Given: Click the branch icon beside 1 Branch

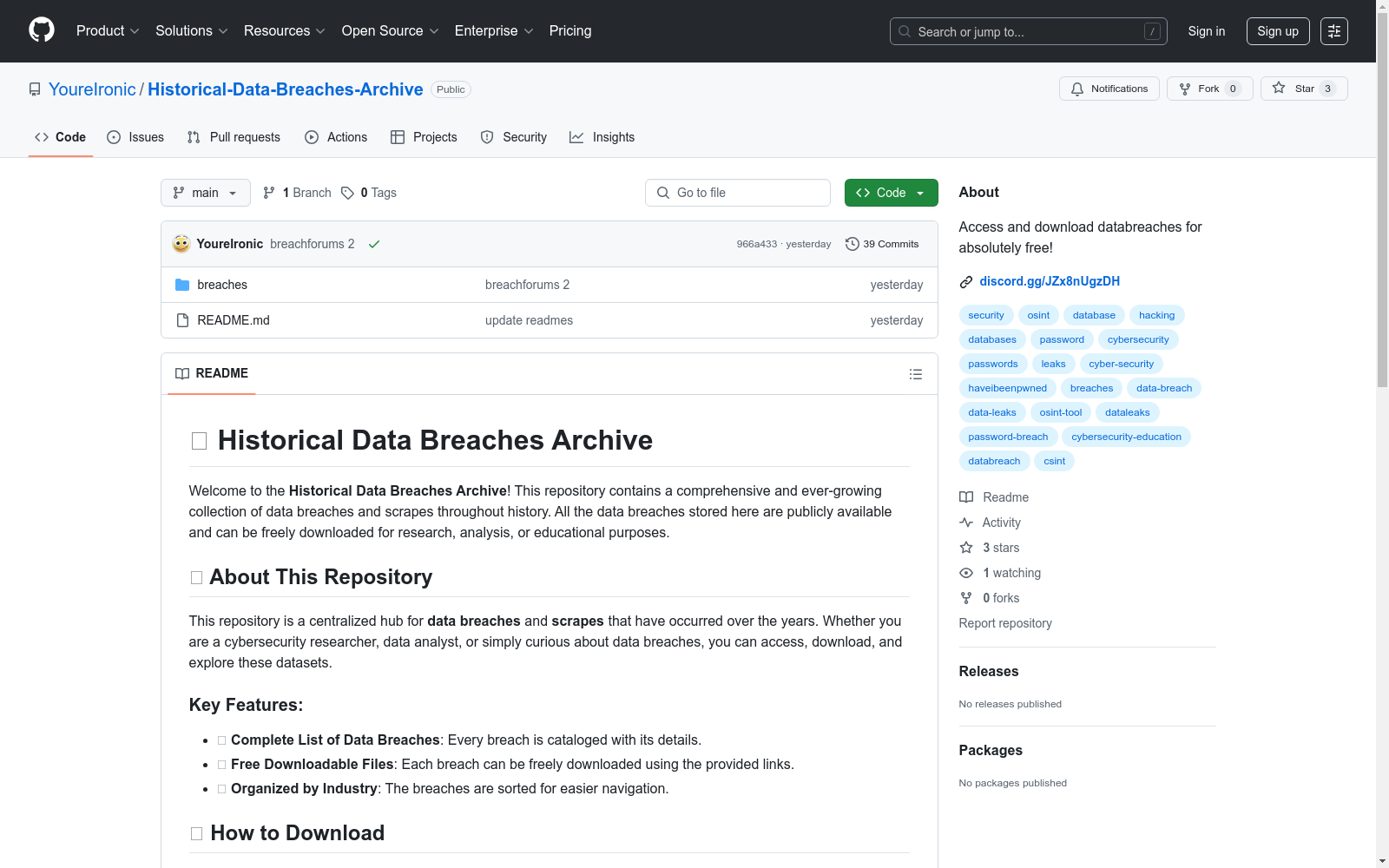Looking at the screenshot, I should tap(269, 193).
